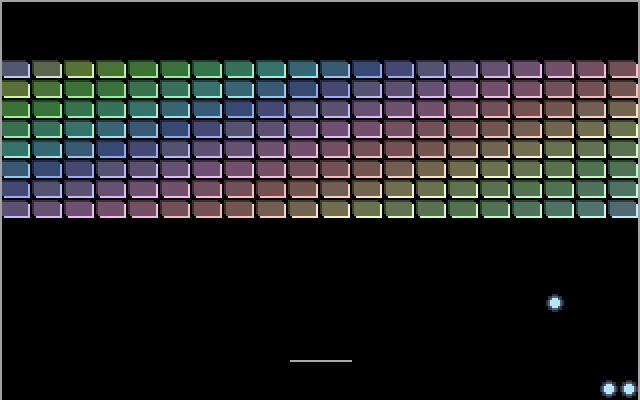Select the last brick in the third row
This screenshot has width=640, height=400.
click(x=623, y=109)
